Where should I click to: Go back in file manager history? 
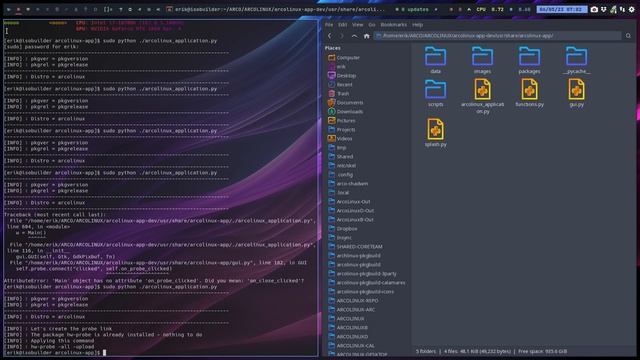pyautogui.click(x=330, y=36)
